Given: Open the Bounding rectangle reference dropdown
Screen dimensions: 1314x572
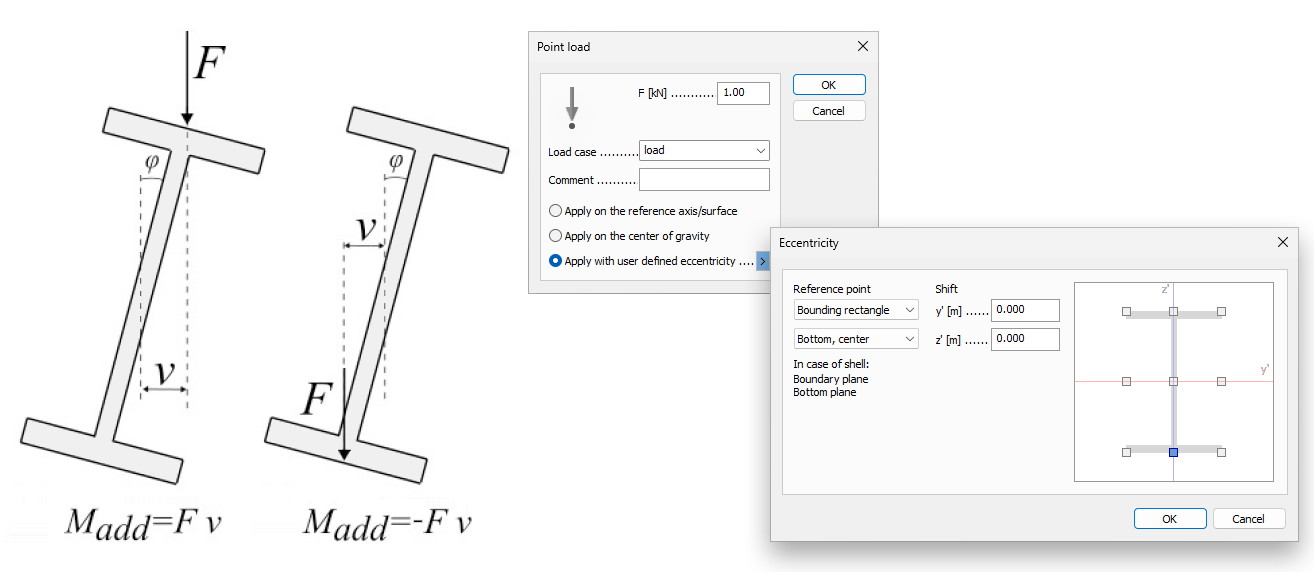Looking at the screenshot, I should pos(855,310).
